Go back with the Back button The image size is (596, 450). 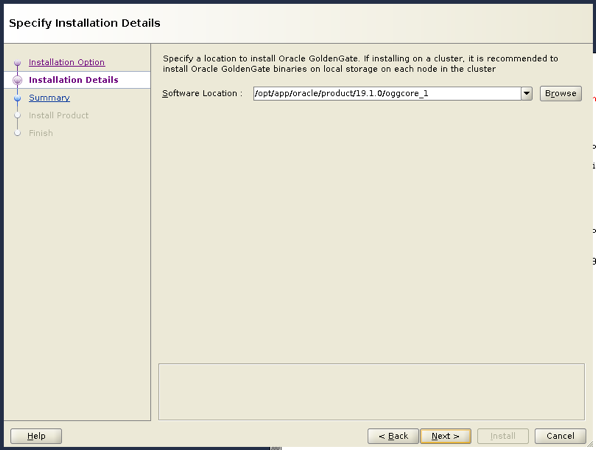click(393, 436)
